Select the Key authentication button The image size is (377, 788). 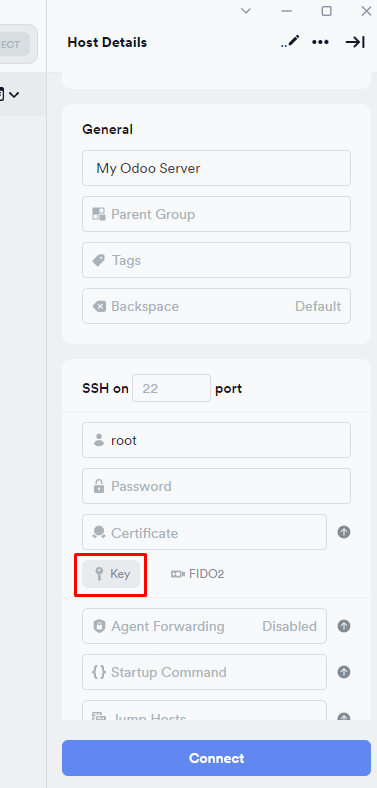pyautogui.click(x=111, y=574)
